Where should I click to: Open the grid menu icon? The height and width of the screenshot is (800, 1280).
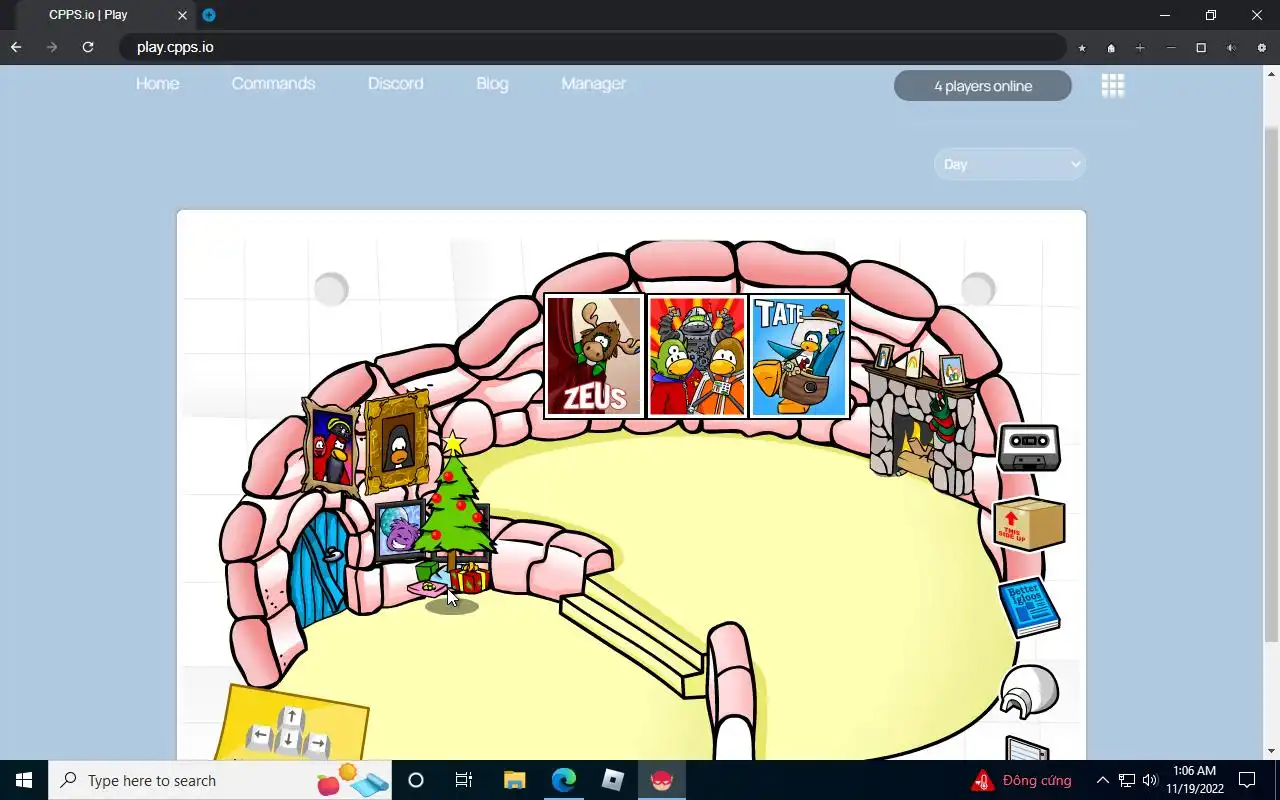coord(1113,86)
